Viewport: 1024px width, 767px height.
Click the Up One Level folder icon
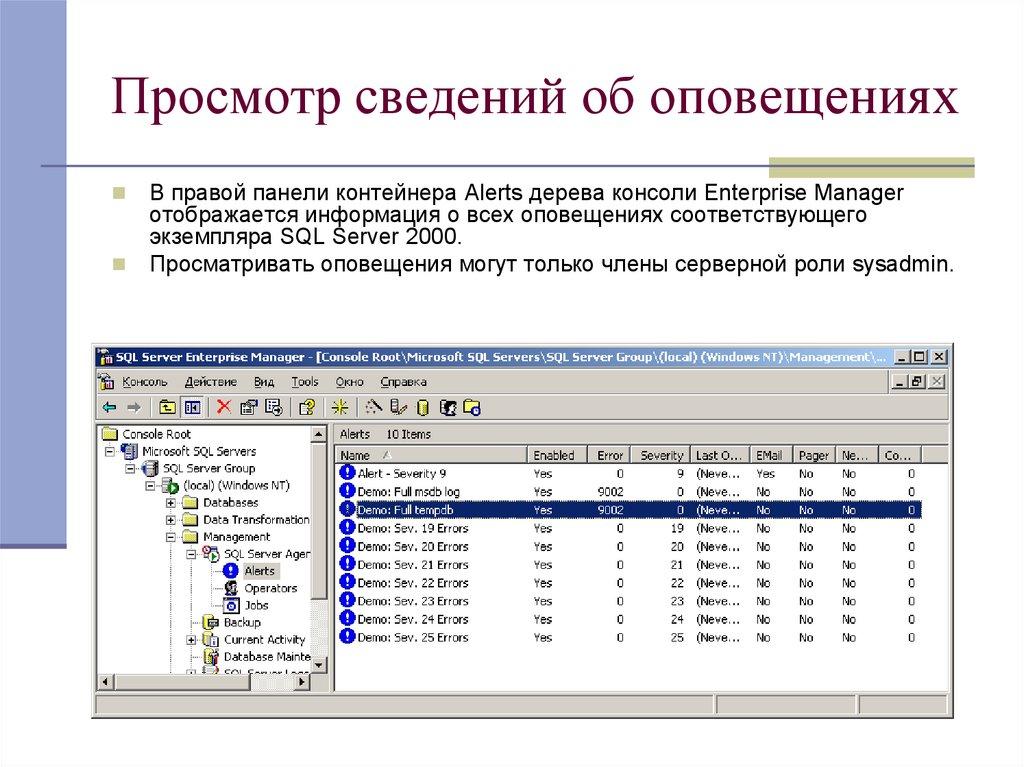167,407
